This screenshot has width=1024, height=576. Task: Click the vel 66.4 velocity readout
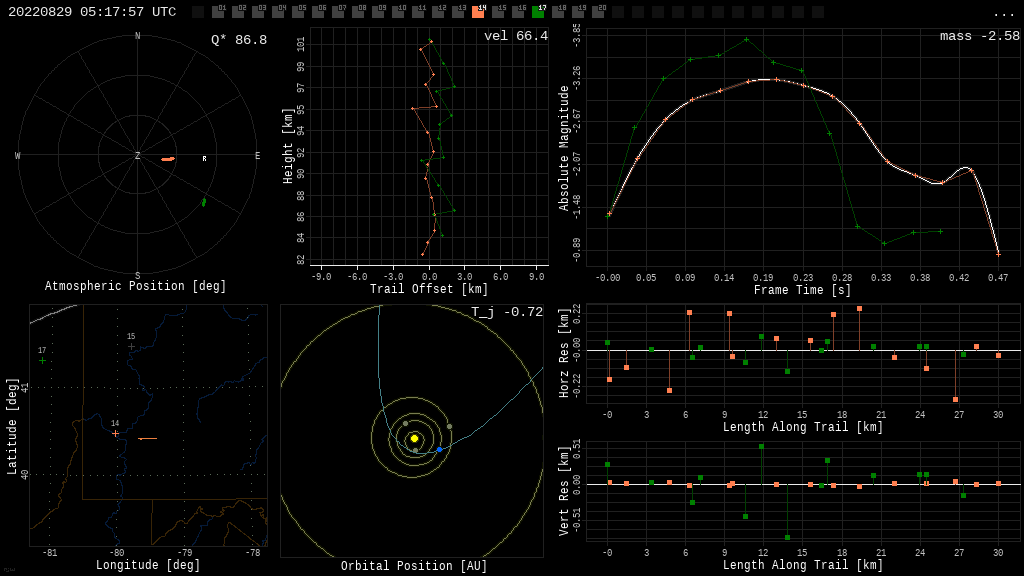pos(515,36)
